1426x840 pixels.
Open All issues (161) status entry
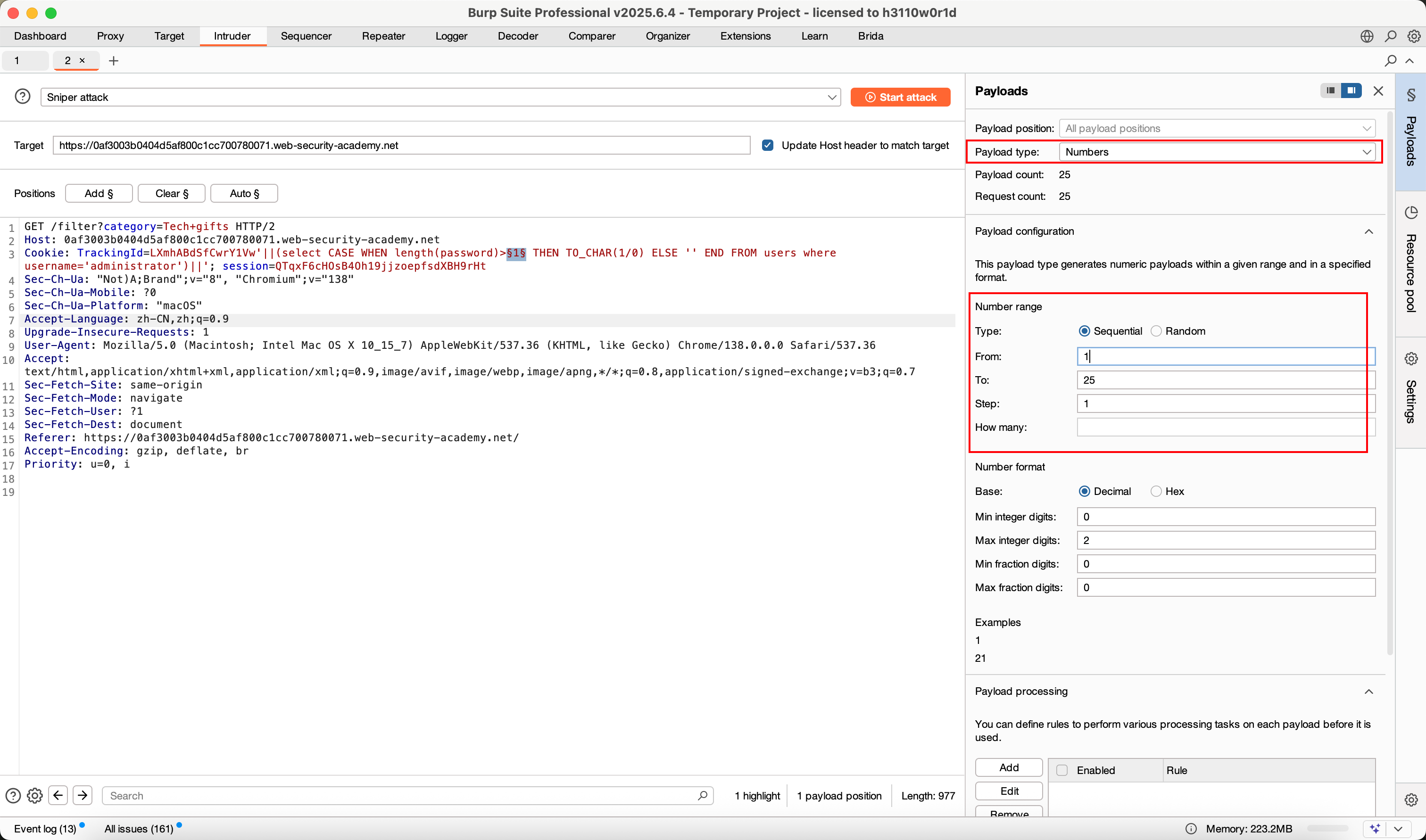coord(139,829)
